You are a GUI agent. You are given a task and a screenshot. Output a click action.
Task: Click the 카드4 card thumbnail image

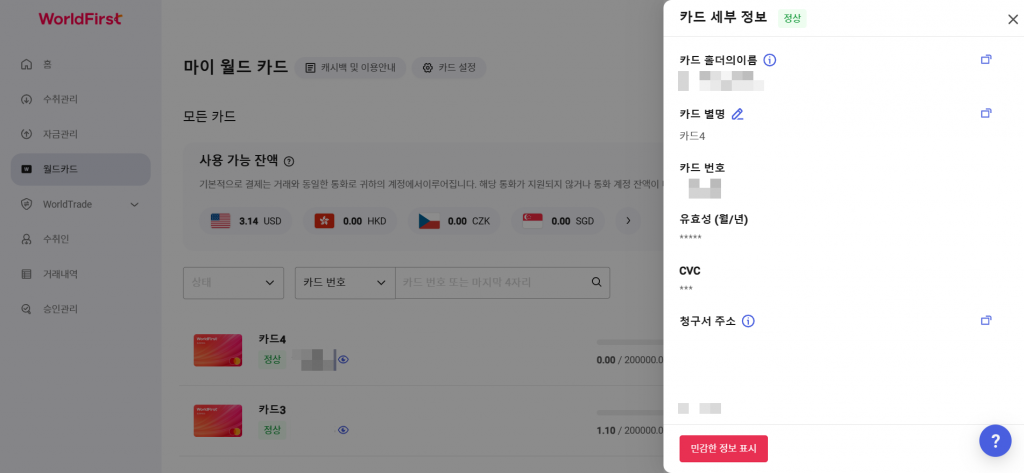click(218, 350)
